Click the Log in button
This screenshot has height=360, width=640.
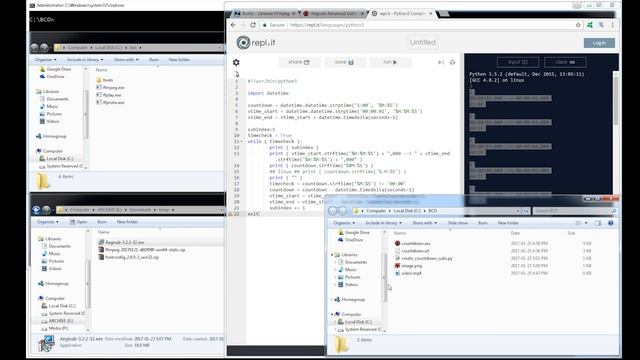pos(599,43)
